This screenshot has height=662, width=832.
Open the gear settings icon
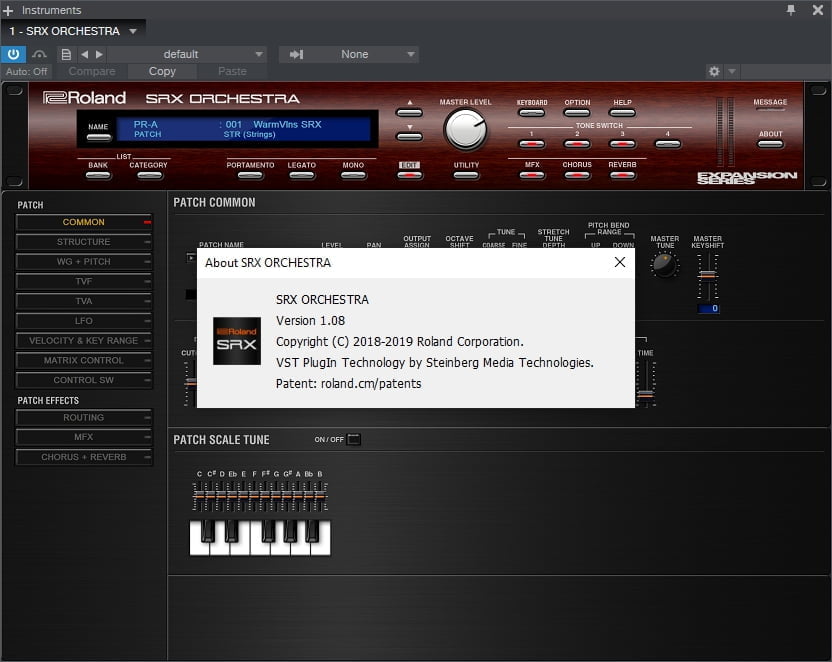pyautogui.click(x=714, y=71)
